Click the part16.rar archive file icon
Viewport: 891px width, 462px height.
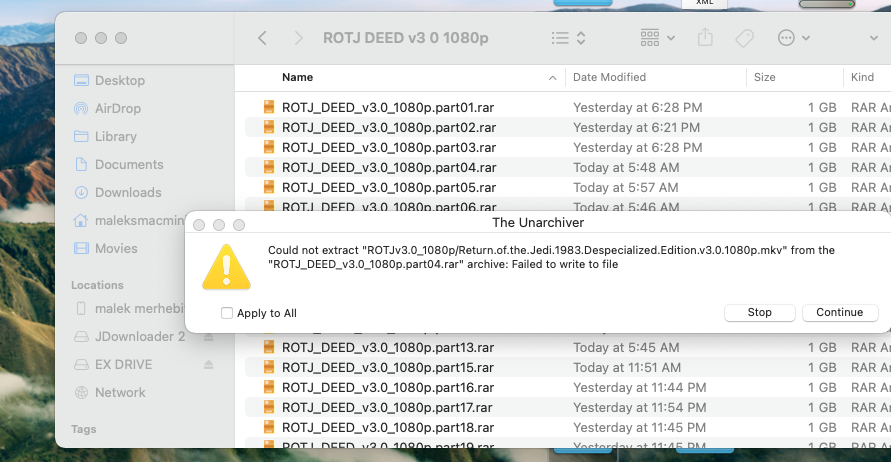point(269,387)
